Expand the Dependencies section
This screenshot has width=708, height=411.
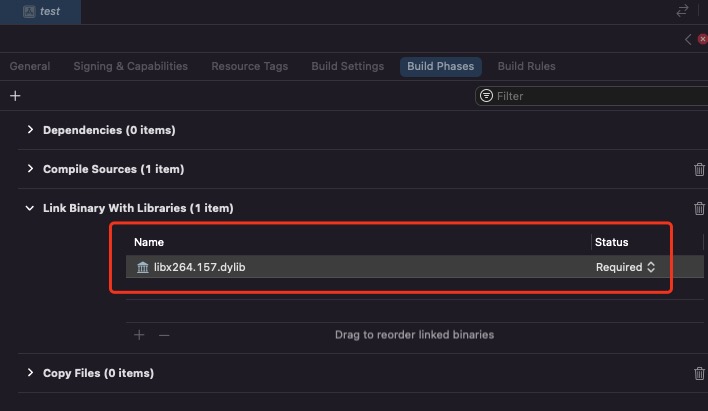click(x=31, y=130)
